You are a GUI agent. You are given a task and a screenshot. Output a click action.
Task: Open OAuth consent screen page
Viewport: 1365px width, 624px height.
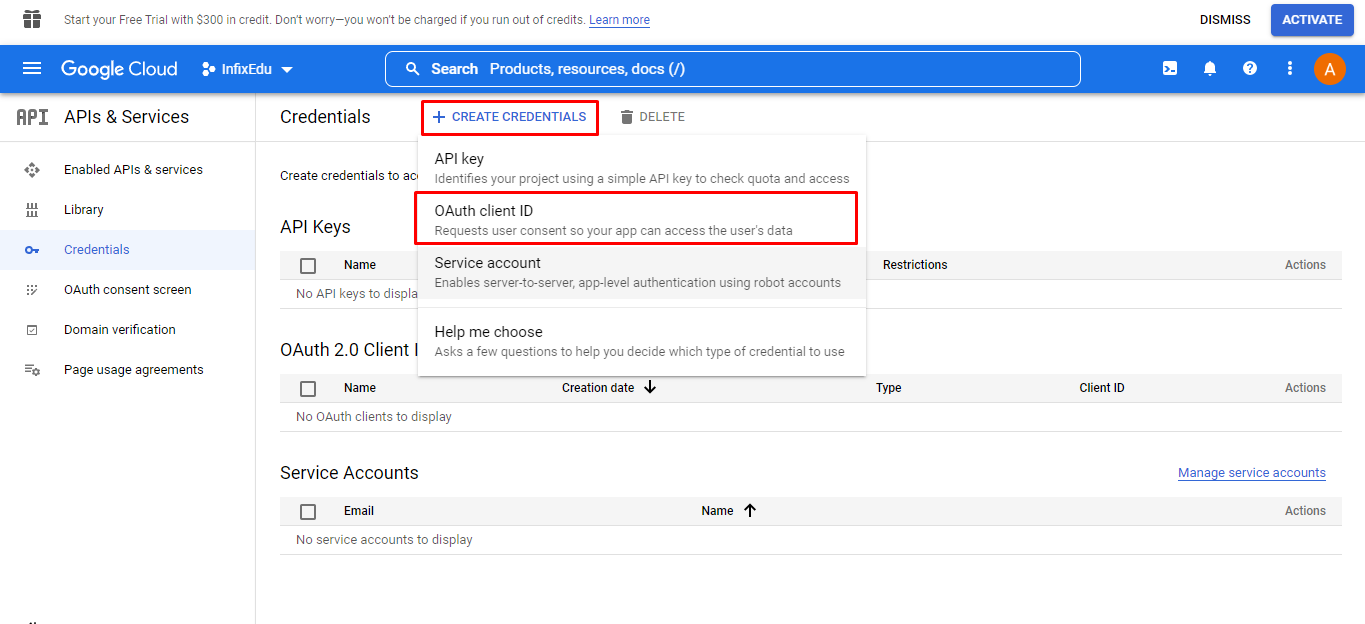(127, 290)
